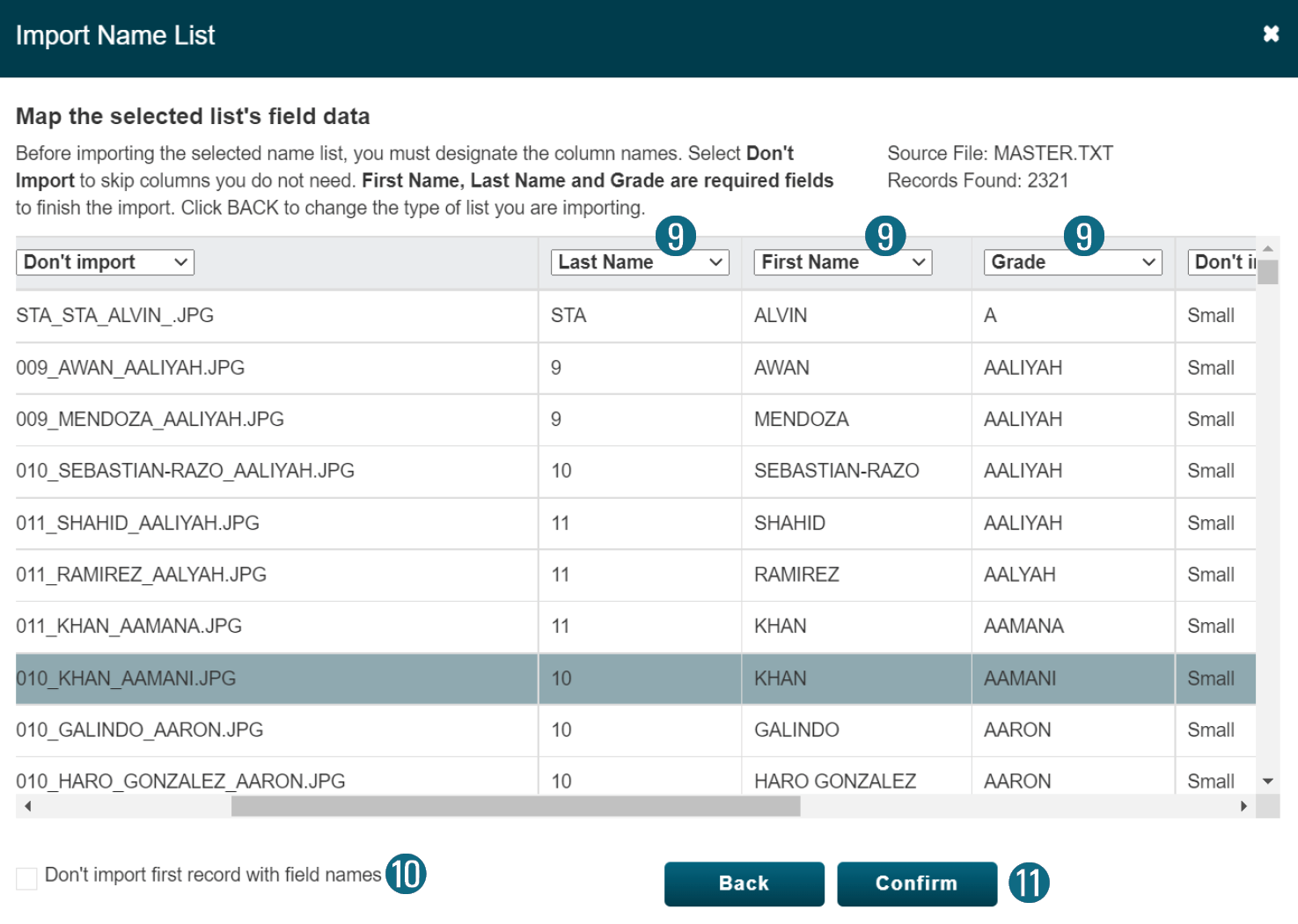Viewport: 1298px width, 924px height.
Task: Click the SEBASTIAN-RAZO cell in table
Action: tap(836, 472)
